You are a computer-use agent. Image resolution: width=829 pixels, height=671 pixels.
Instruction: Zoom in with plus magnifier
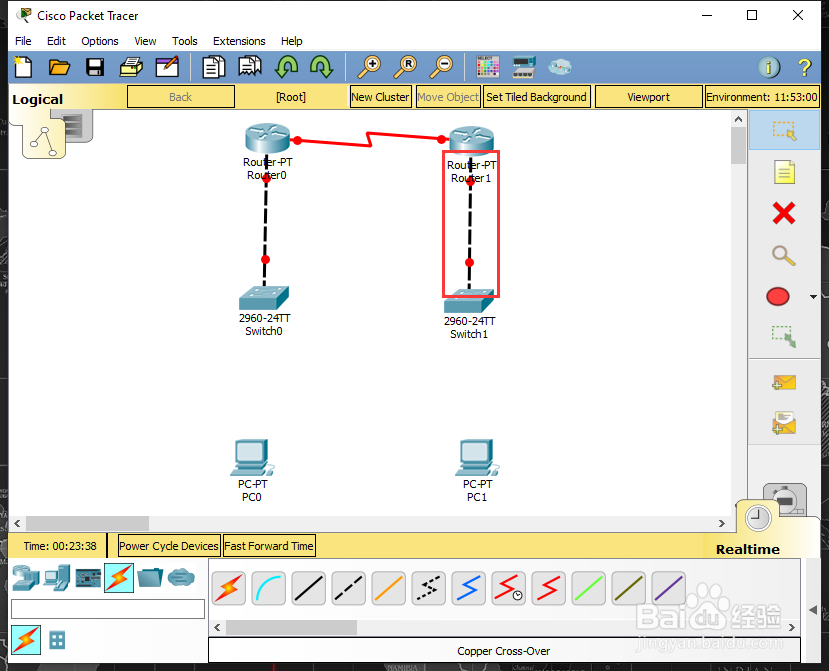click(369, 67)
